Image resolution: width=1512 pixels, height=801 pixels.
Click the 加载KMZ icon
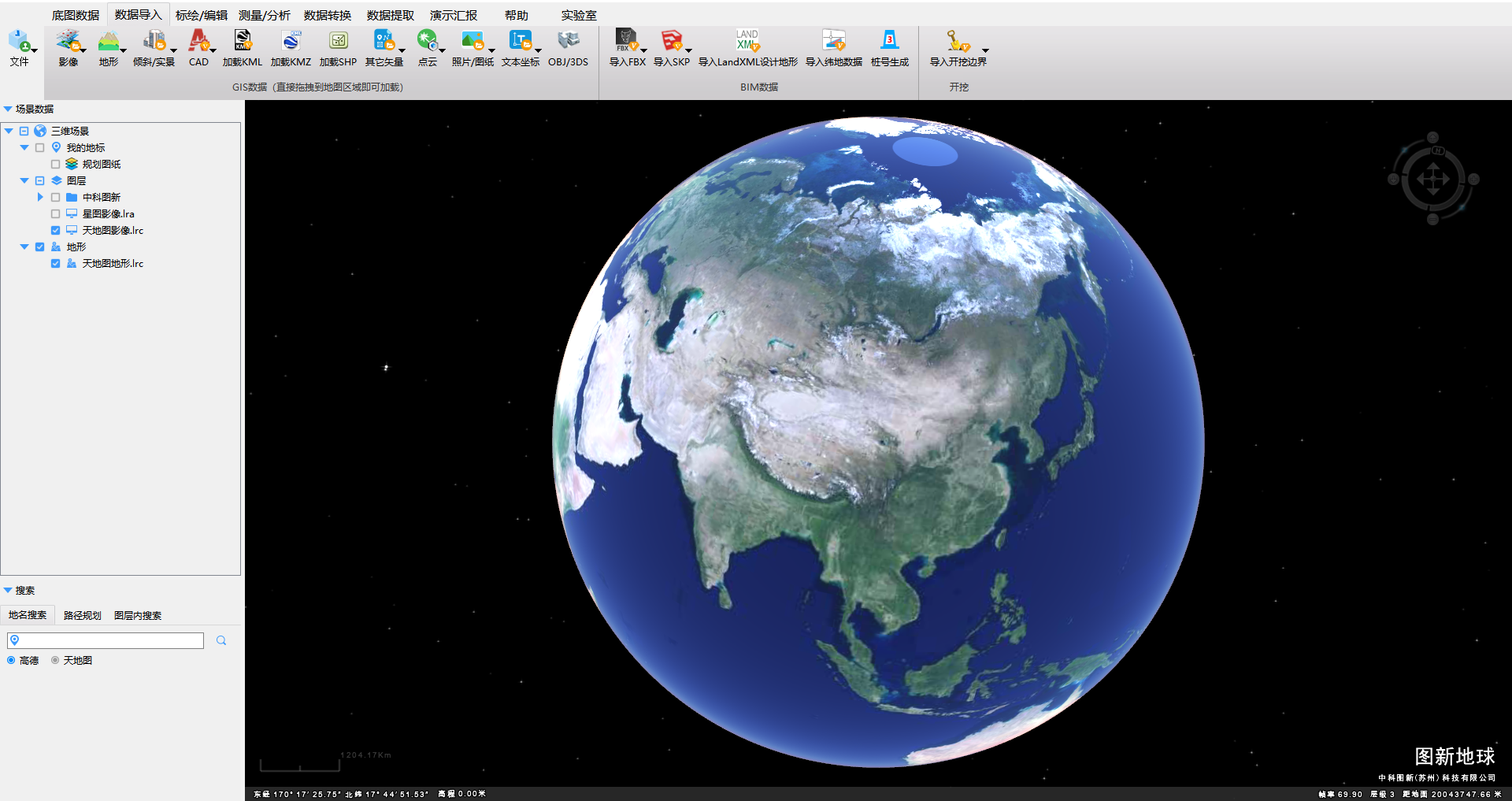tap(291, 40)
